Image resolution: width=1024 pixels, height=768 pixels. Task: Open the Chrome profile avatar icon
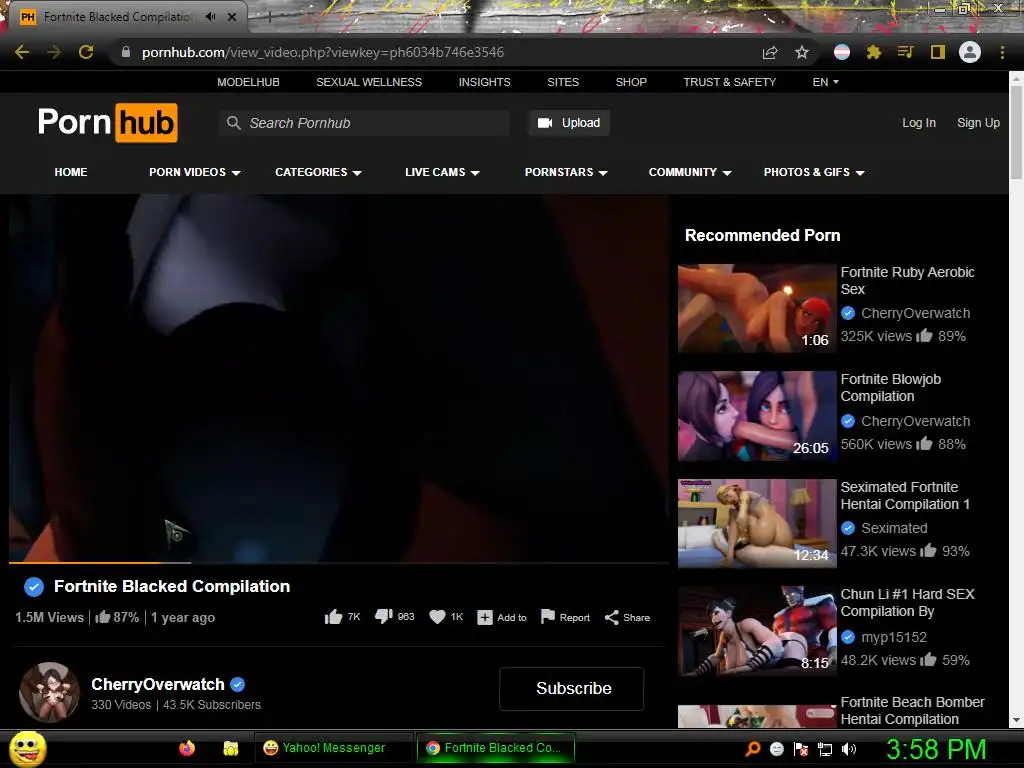pos(969,52)
